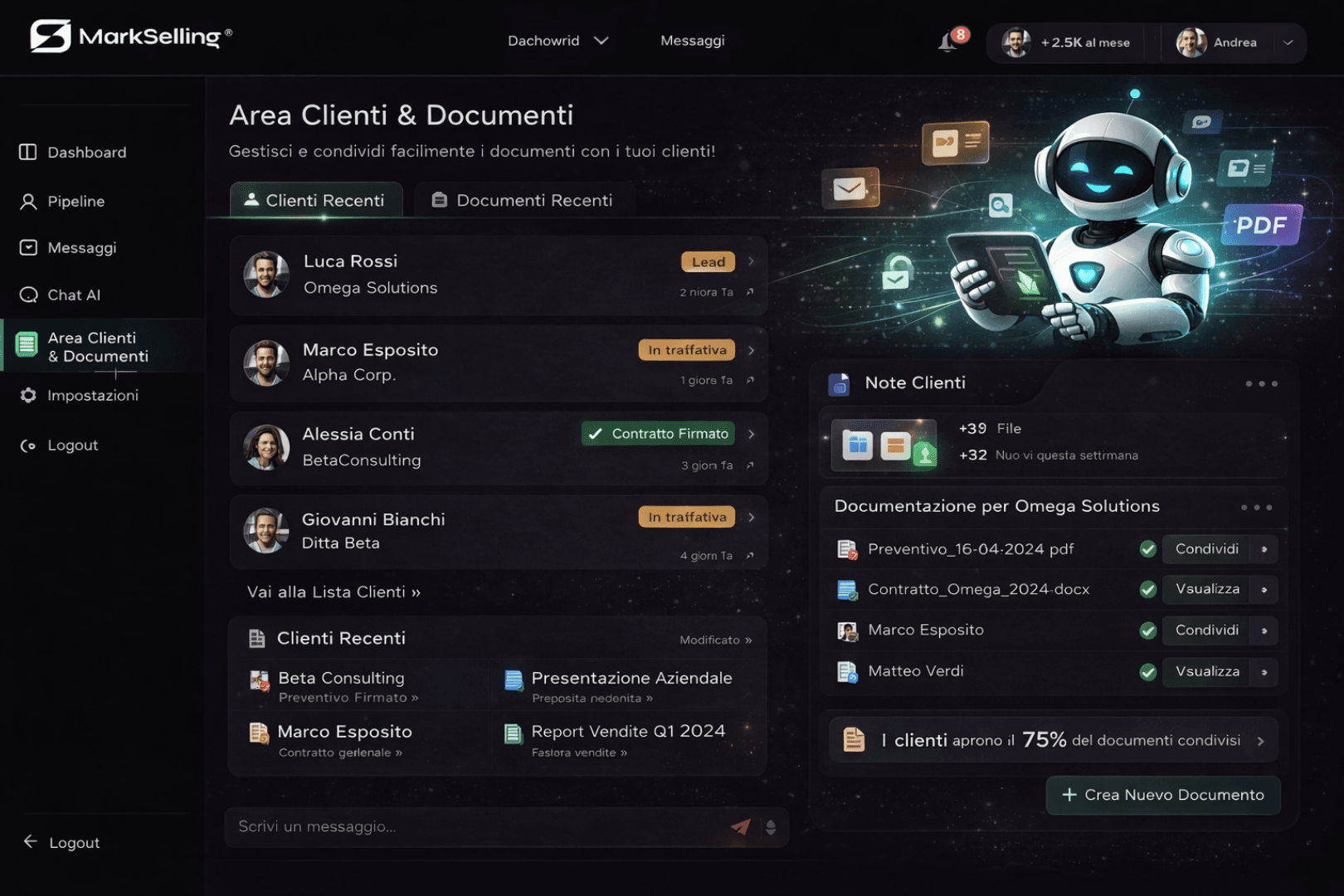Toggle the check next to Matteo Verdi
This screenshot has width=1344, height=896.
(x=1147, y=671)
